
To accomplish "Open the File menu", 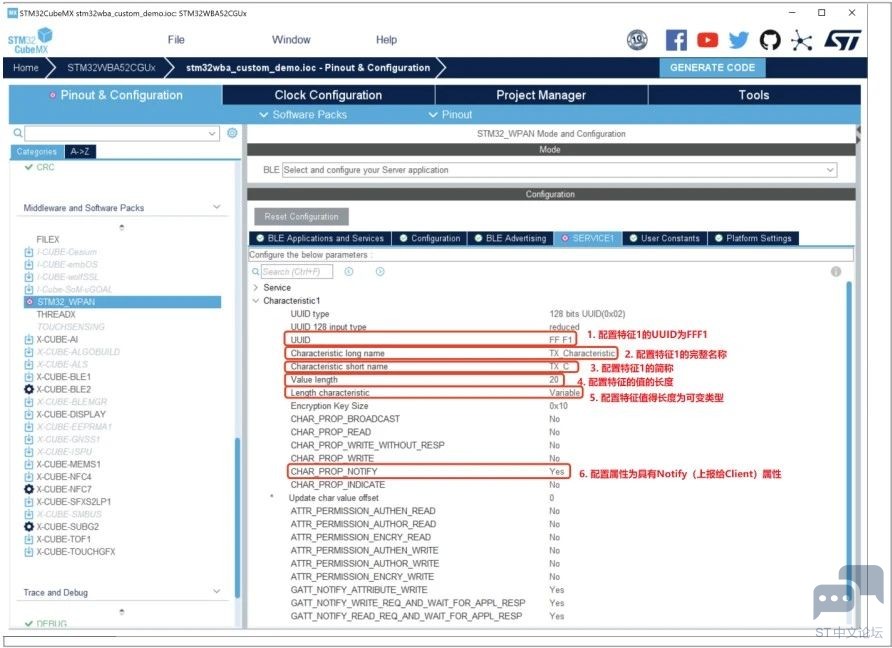I will click(x=176, y=40).
